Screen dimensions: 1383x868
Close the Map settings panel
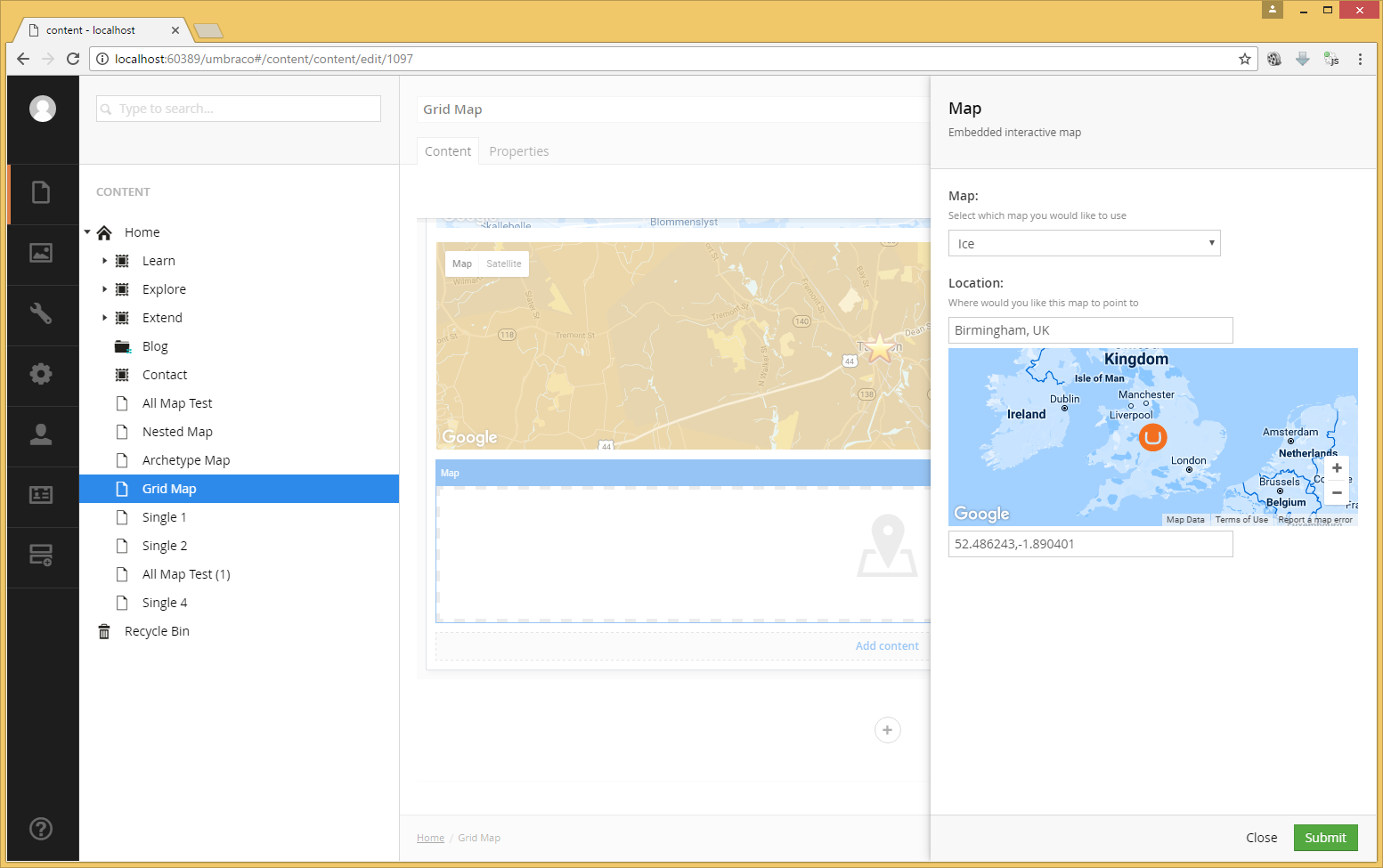(1261, 838)
